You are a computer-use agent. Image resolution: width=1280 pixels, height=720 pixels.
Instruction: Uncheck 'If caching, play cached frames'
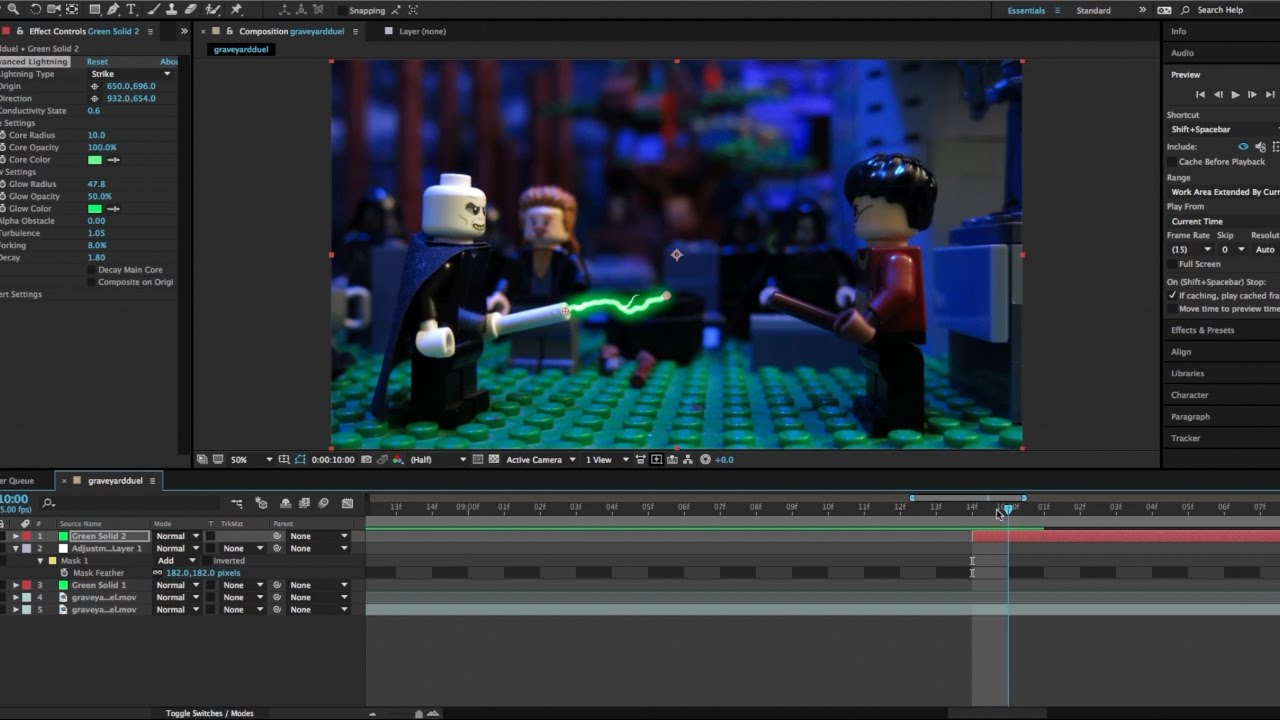[1172, 296]
